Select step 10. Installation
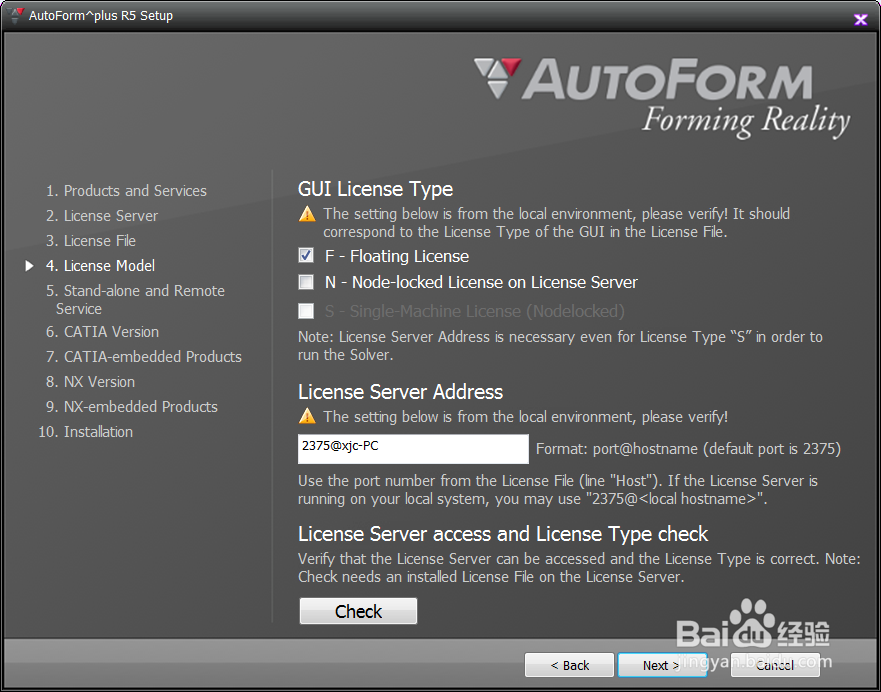 click(86, 432)
